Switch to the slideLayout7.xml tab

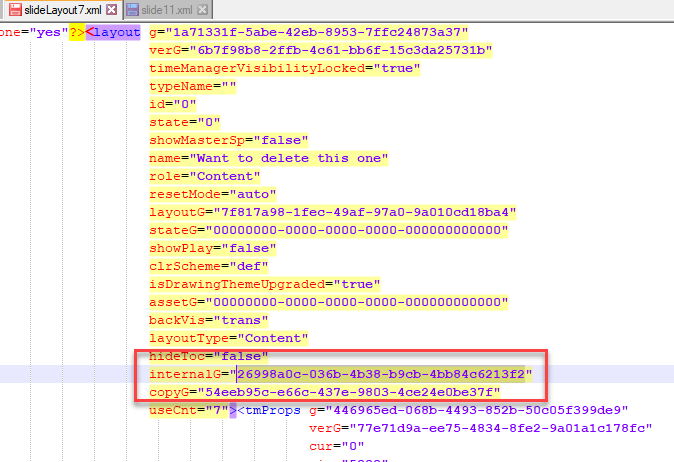[x=63, y=10]
